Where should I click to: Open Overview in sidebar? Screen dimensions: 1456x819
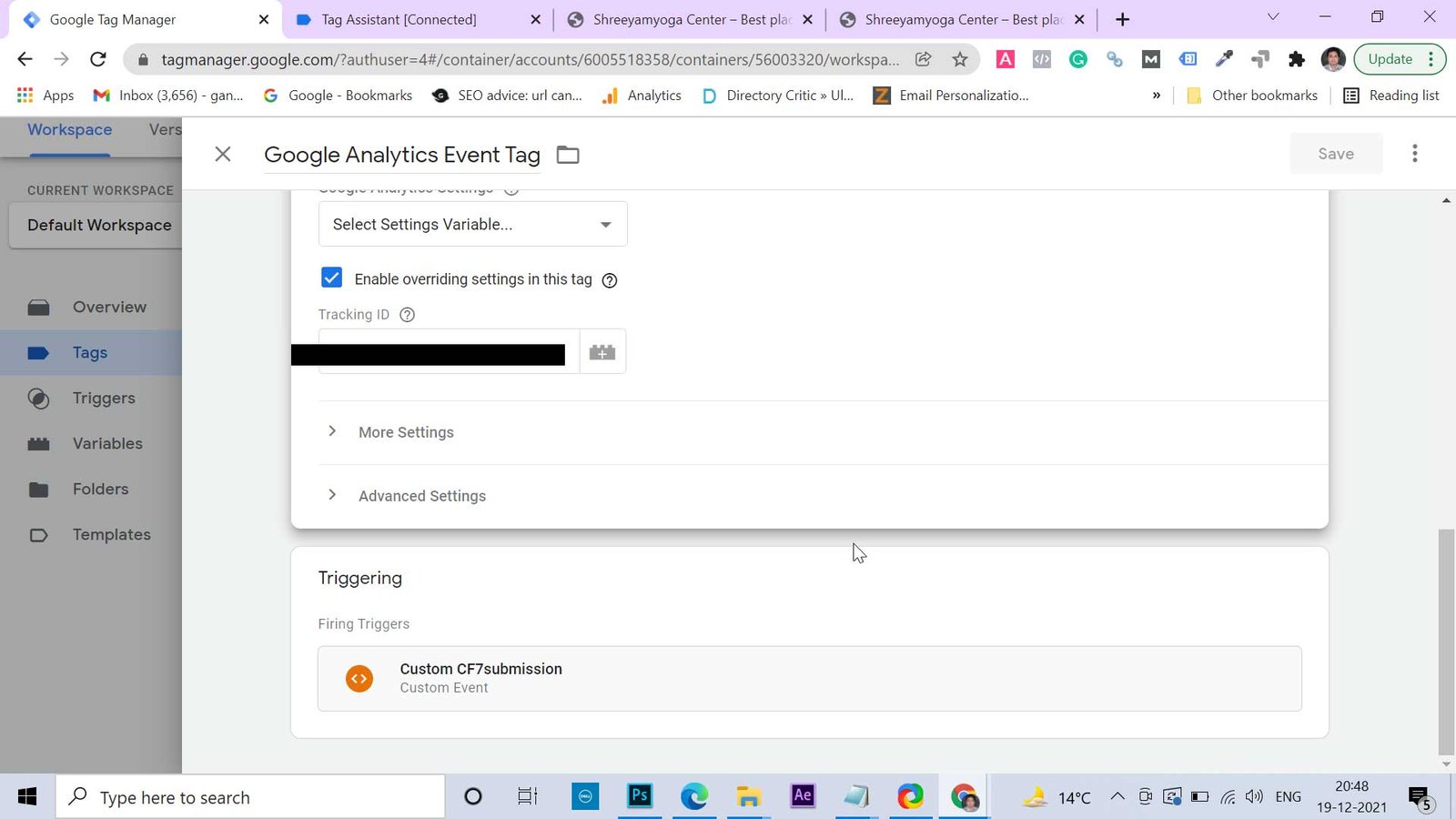tap(91, 307)
